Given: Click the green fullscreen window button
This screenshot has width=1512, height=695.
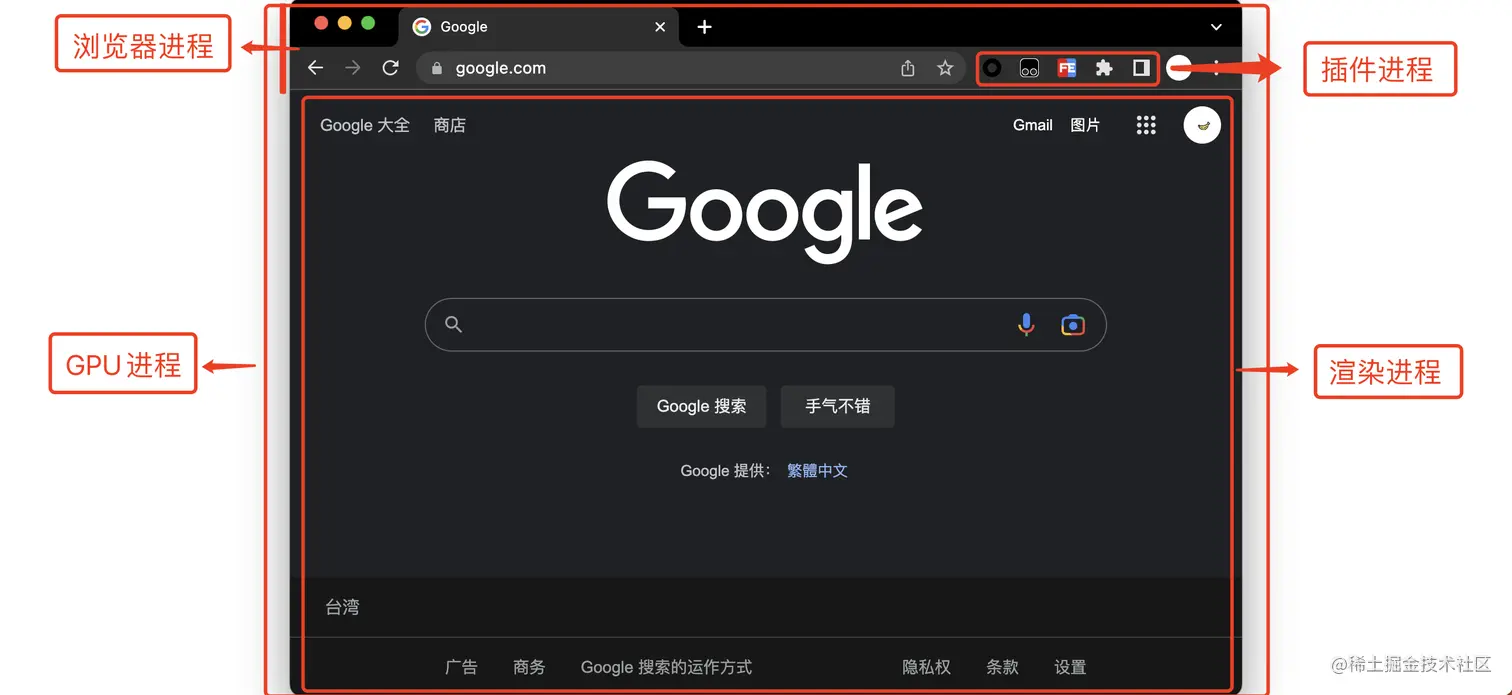Looking at the screenshot, I should pos(368,23).
